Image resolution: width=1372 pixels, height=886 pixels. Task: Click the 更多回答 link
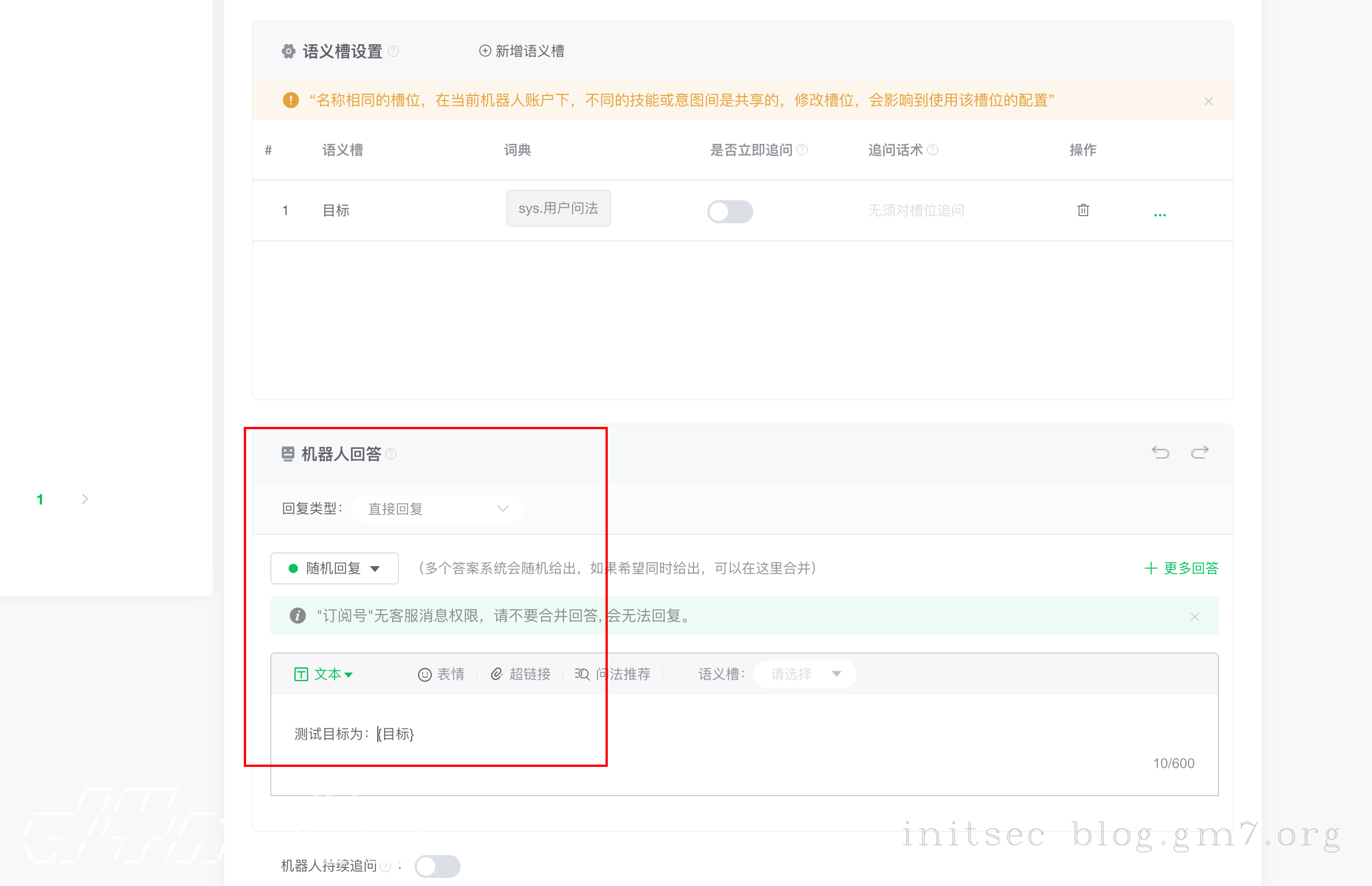click(x=1182, y=568)
